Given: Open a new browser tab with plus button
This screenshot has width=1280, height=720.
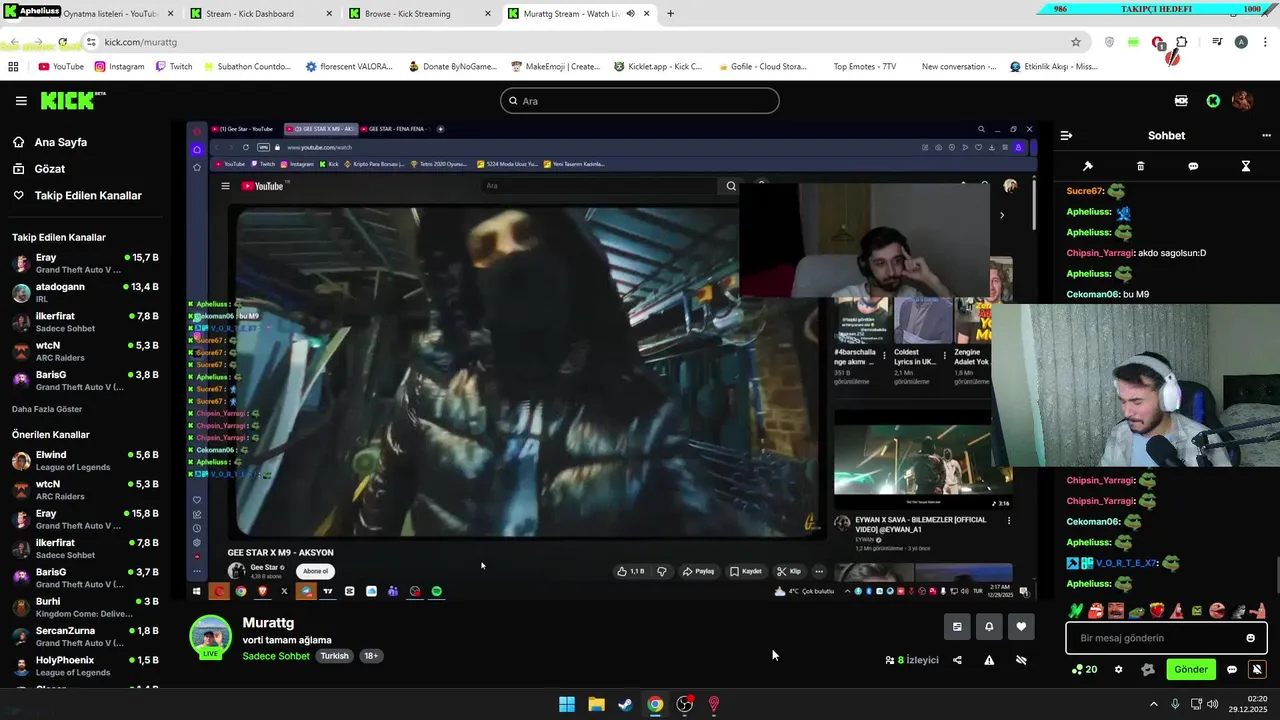Looking at the screenshot, I should coord(670,14).
